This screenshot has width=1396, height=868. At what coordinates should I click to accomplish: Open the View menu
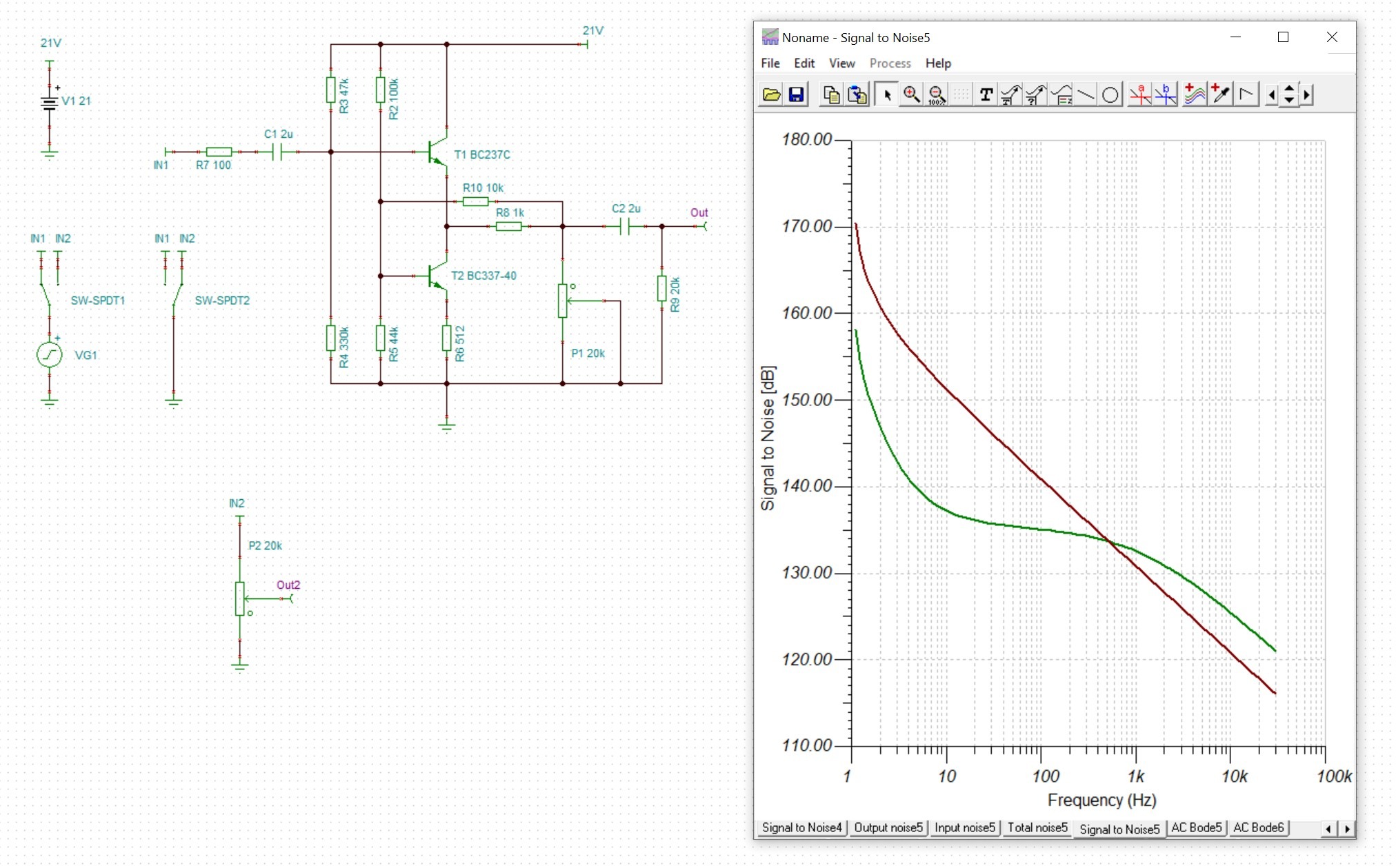coord(842,63)
